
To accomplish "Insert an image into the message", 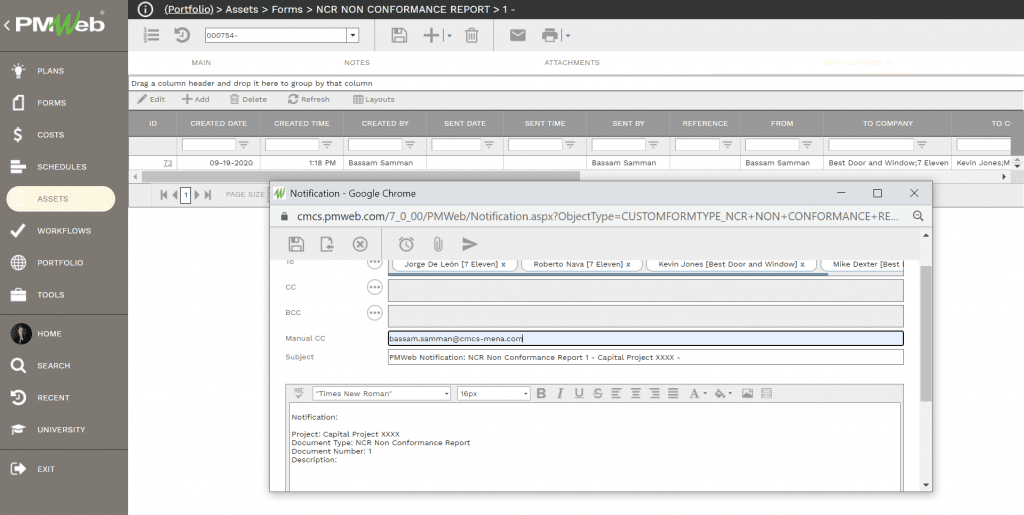I will click(x=748, y=393).
